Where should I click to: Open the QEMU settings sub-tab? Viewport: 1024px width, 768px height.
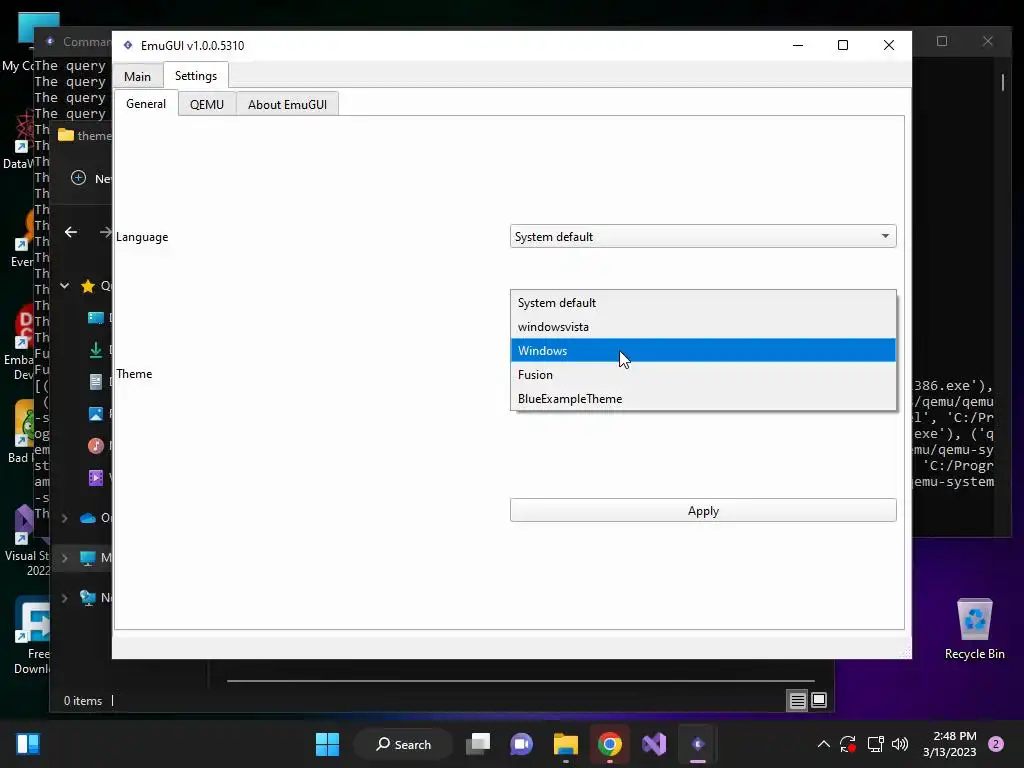click(x=206, y=104)
